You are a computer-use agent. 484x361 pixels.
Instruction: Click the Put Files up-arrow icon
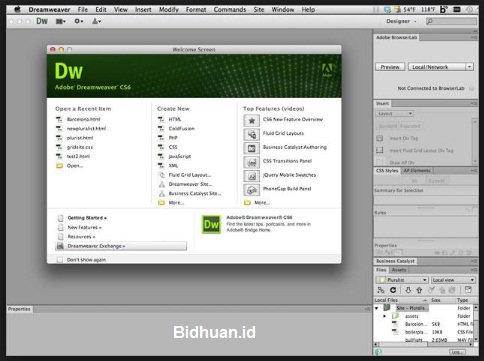click(x=419, y=290)
